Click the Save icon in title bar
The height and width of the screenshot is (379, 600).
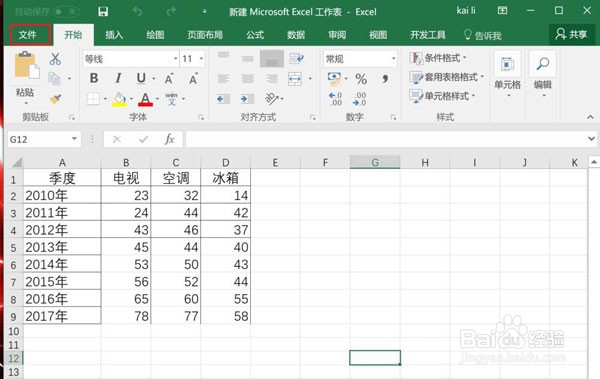pyautogui.click(x=103, y=12)
